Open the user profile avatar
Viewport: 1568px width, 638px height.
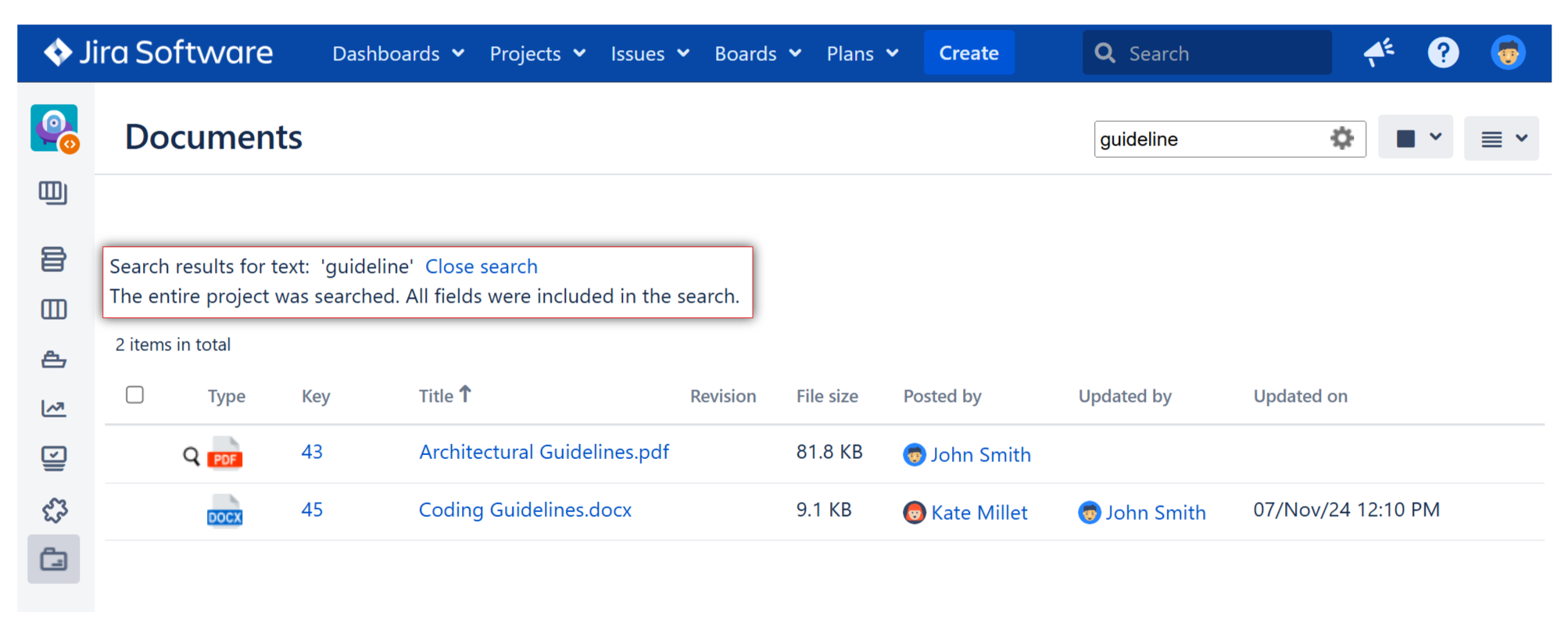[1508, 52]
